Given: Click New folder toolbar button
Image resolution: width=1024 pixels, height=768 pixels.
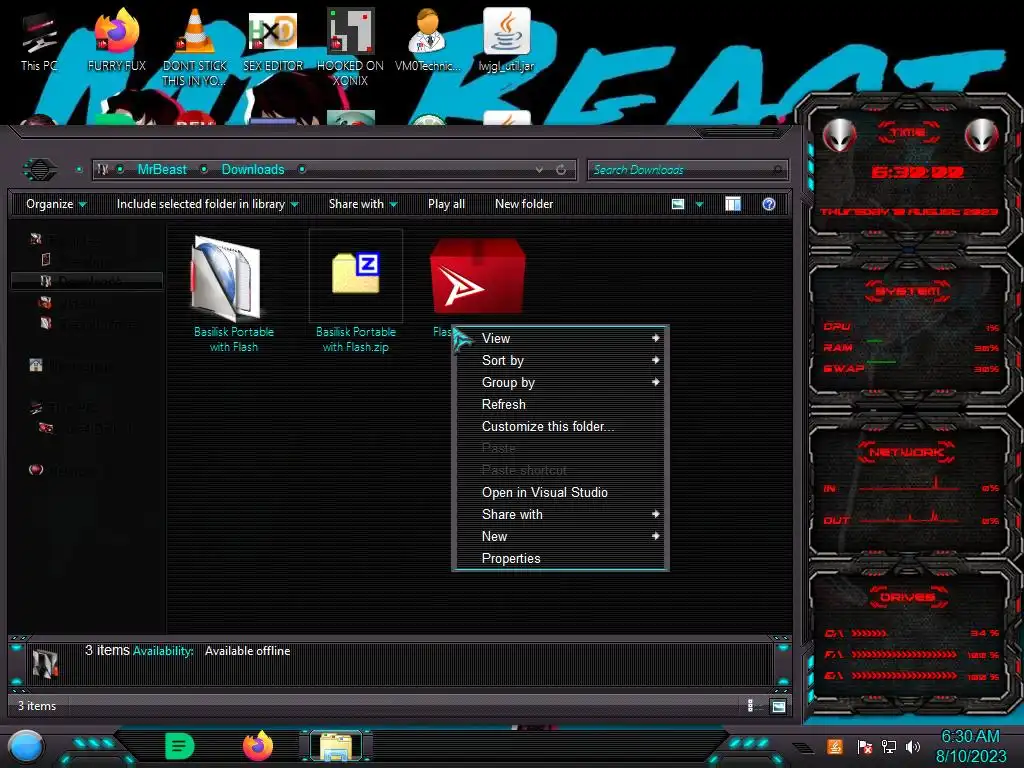Looking at the screenshot, I should (524, 204).
